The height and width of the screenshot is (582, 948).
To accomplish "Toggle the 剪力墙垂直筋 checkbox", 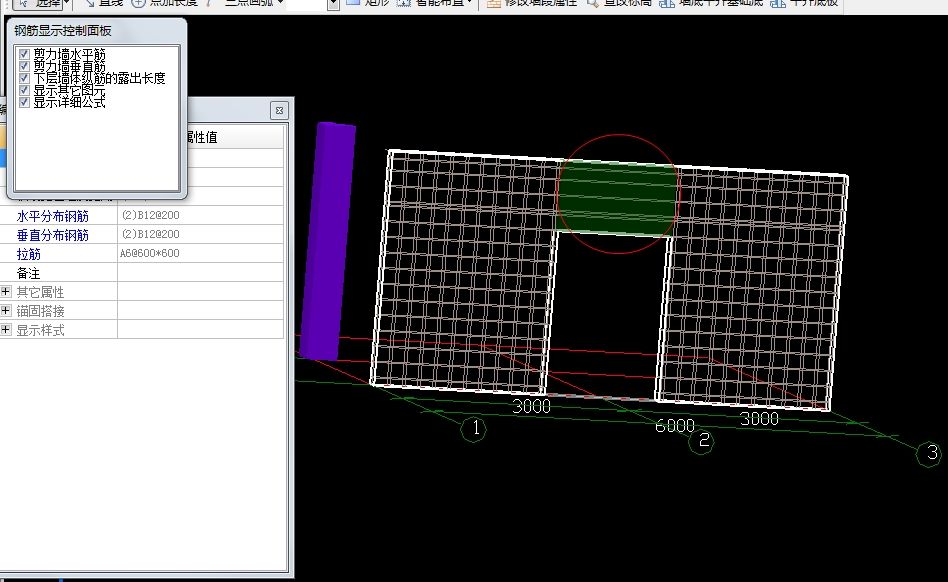I will point(24,66).
